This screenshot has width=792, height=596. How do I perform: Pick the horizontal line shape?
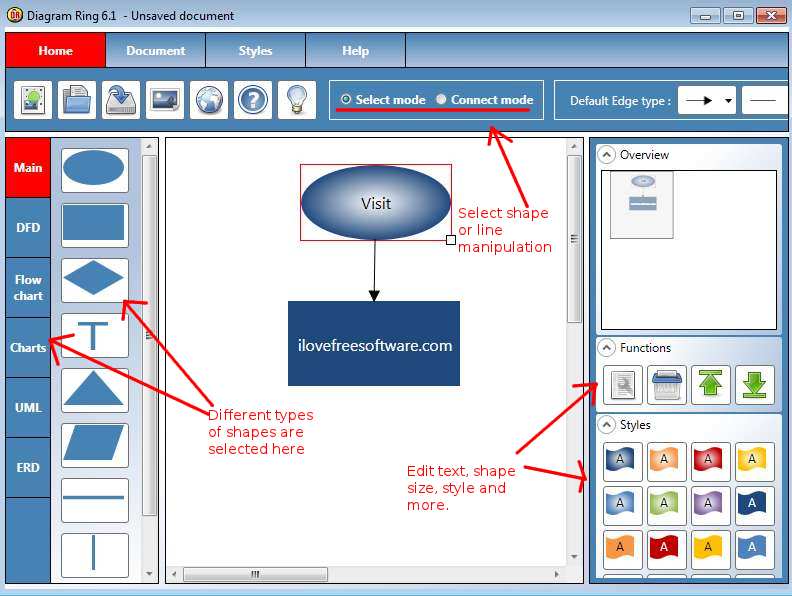[x=94, y=500]
